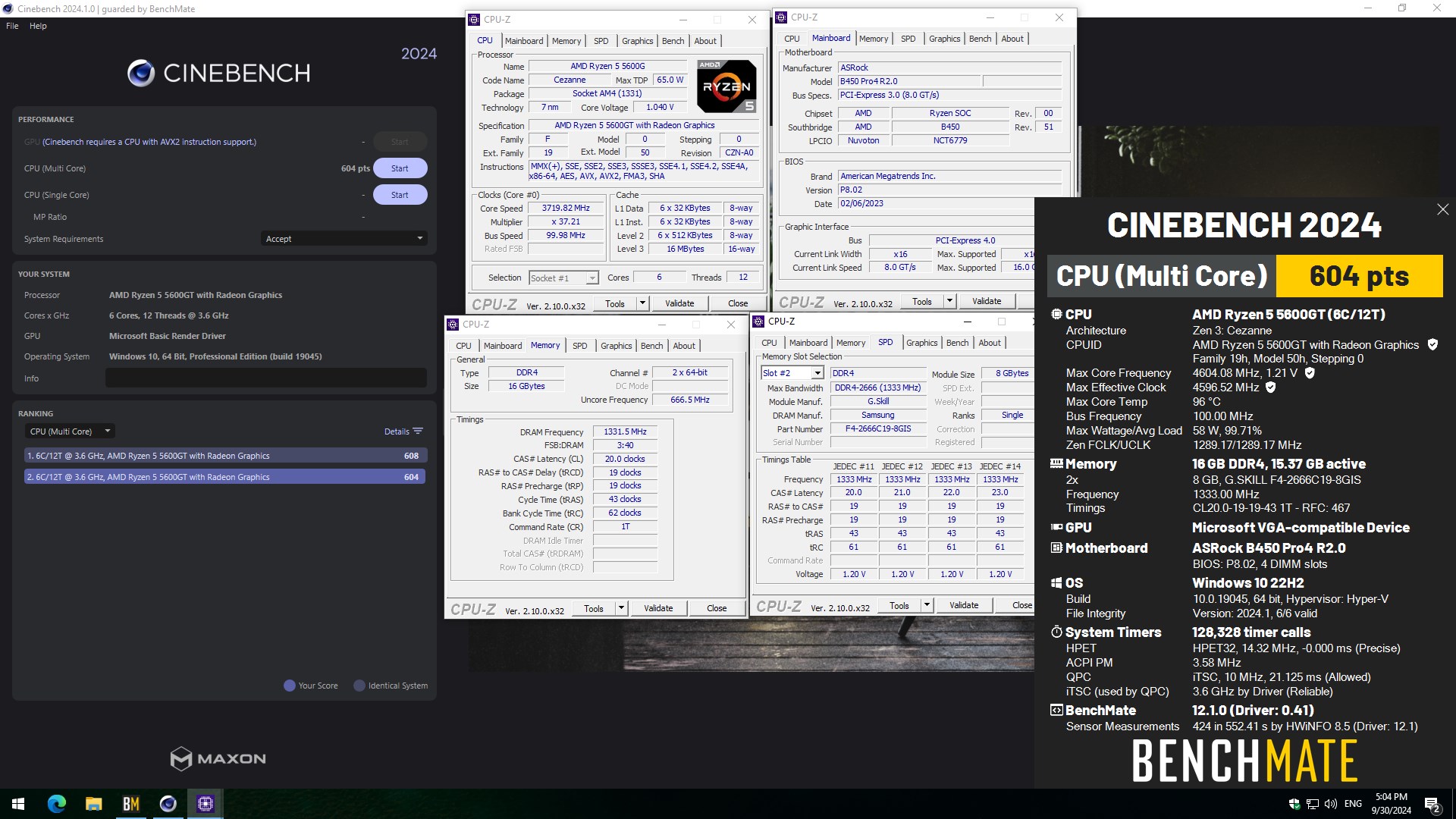This screenshot has height=819, width=1456.
Task: Click the 604 pts yellow score box
Action: (x=1359, y=276)
